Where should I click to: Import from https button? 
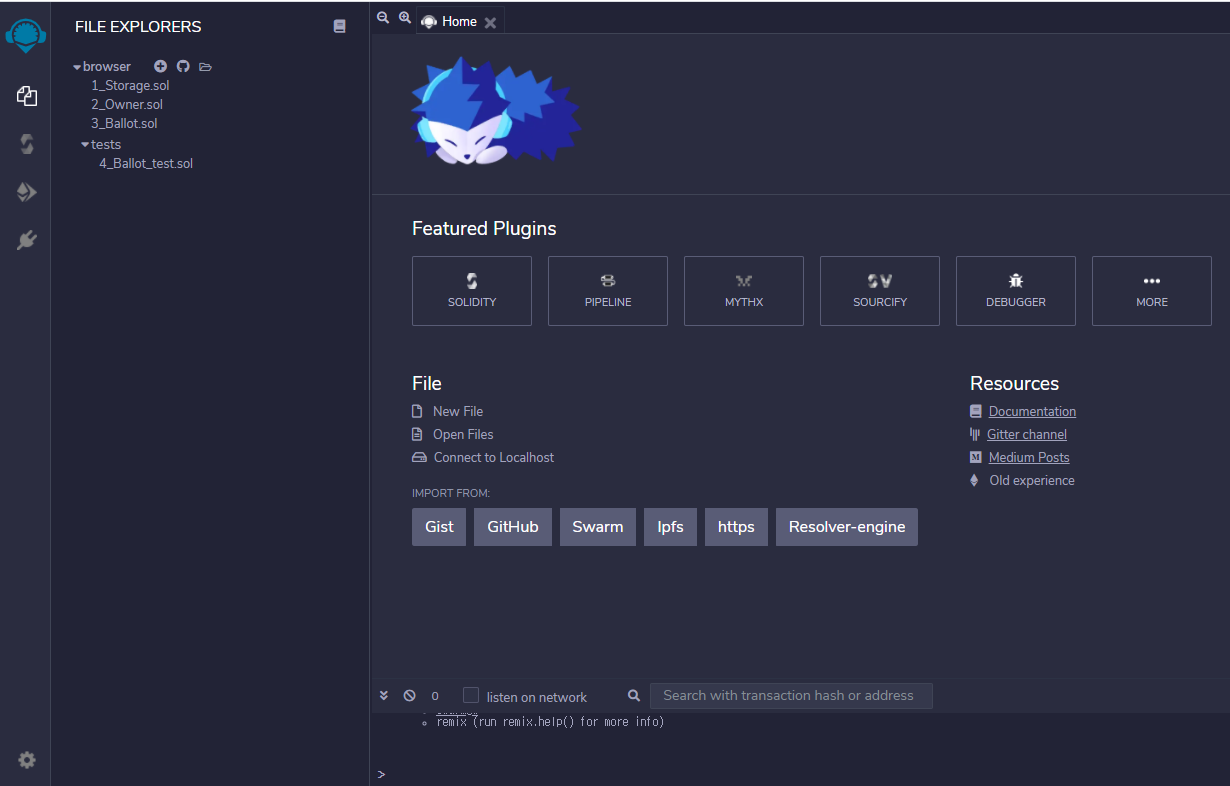pos(736,527)
